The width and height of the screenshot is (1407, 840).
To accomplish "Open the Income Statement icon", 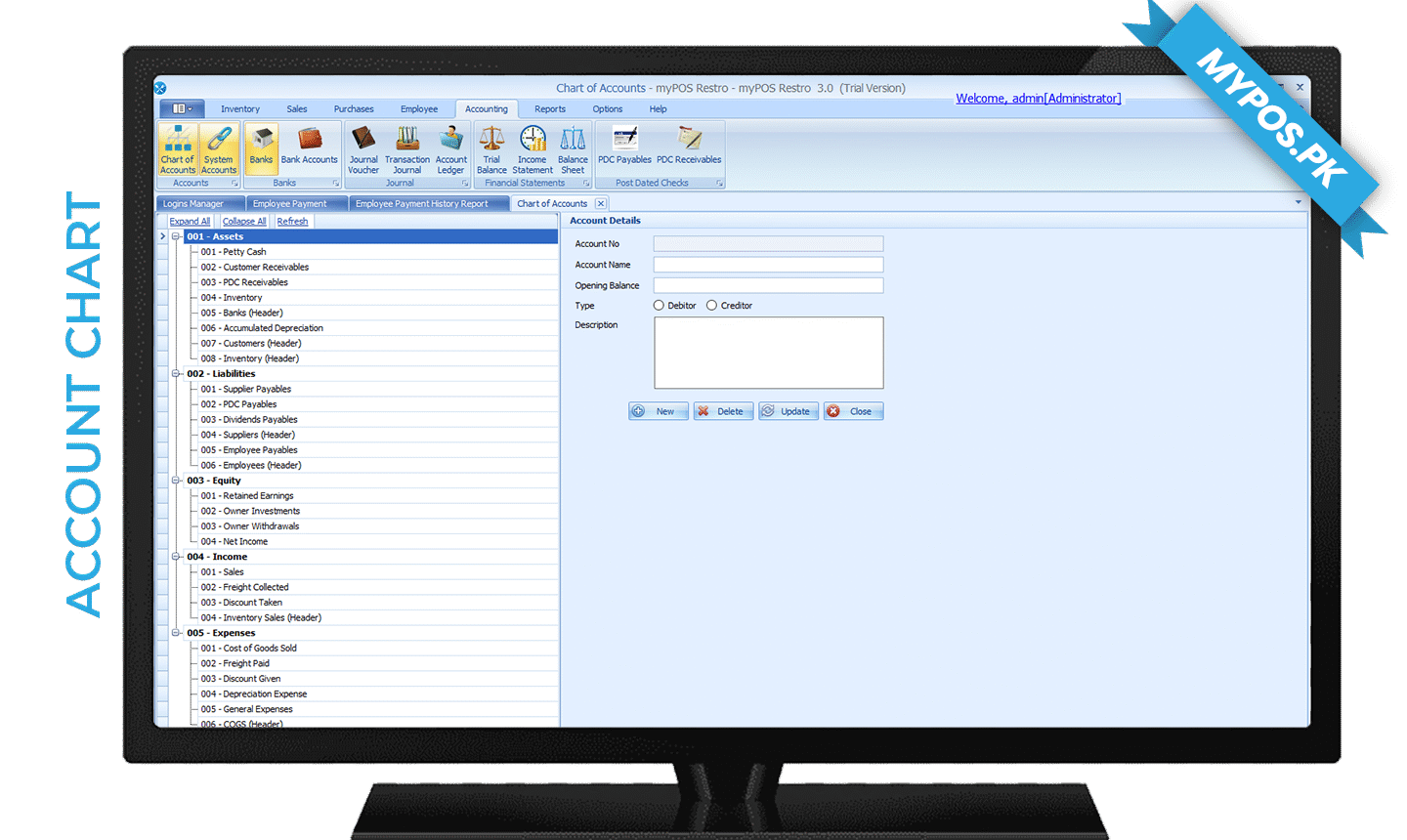I will point(533,148).
